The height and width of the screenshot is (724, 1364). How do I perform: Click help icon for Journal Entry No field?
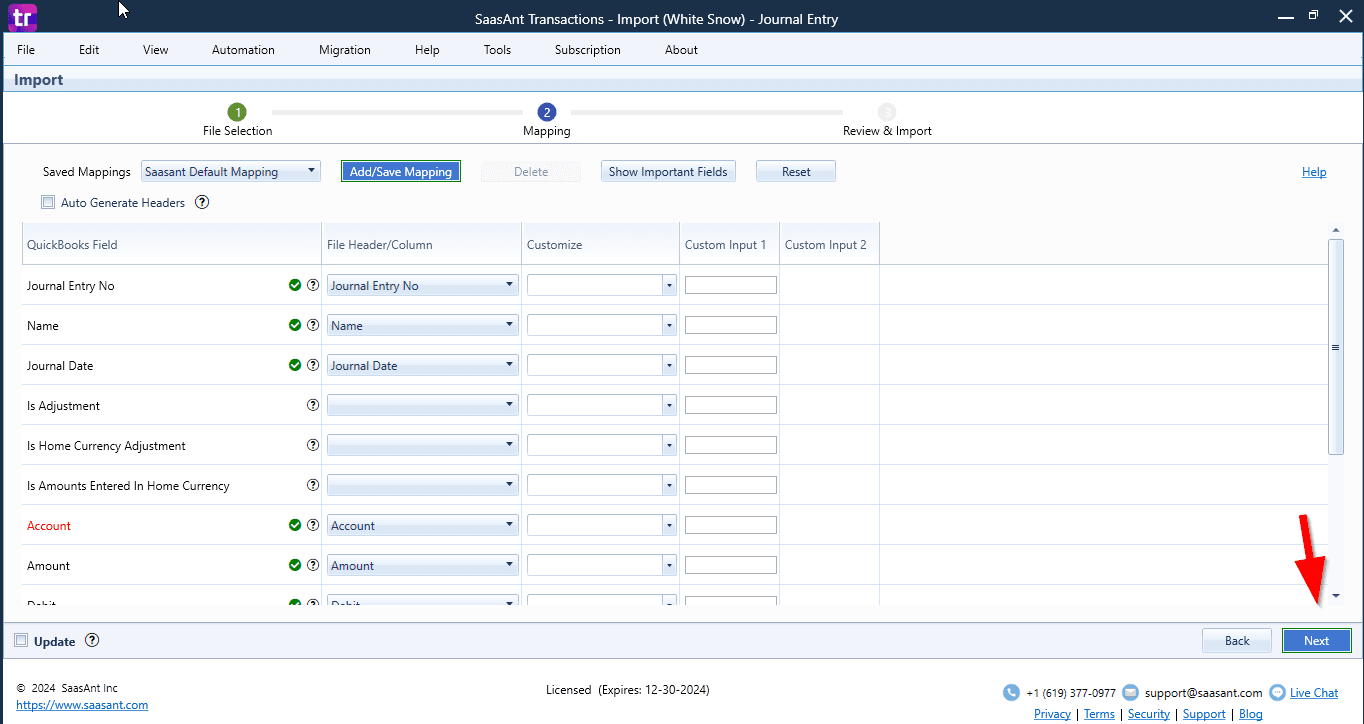pyautogui.click(x=313, y=285)
